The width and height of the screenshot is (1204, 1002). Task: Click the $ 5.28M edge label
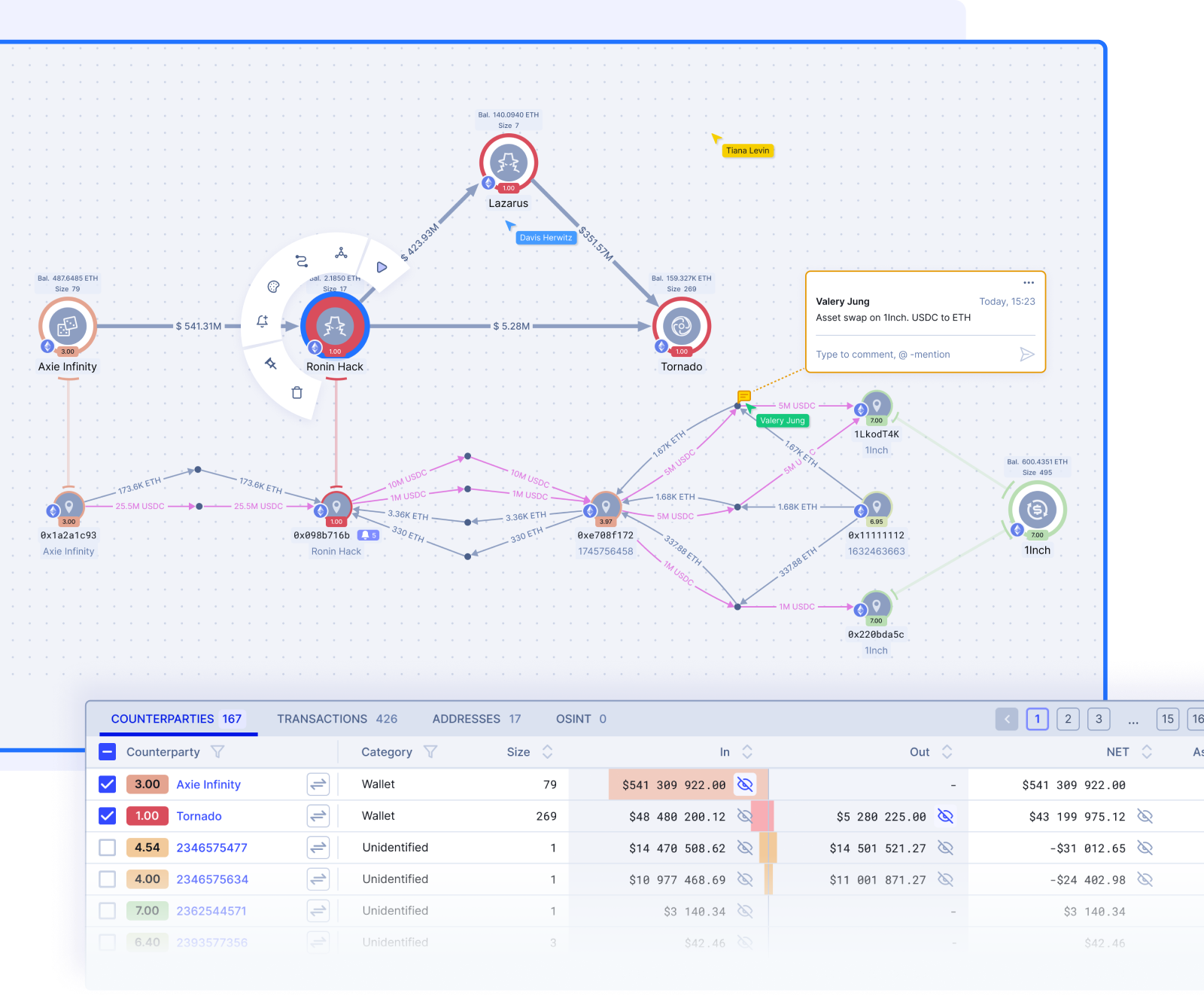(x=512, y=326)
